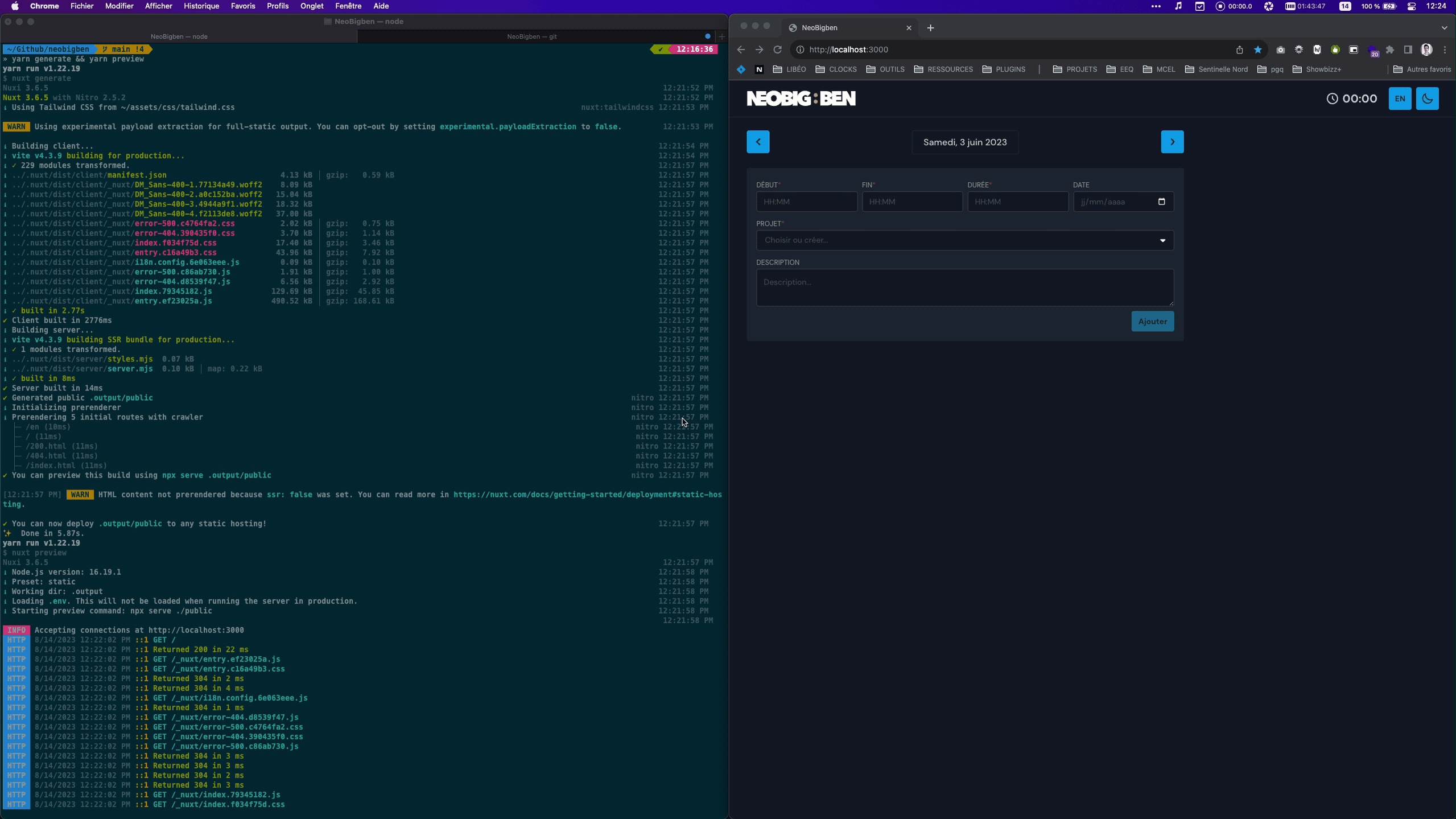Open the green thumbs-up extension

1335,50
